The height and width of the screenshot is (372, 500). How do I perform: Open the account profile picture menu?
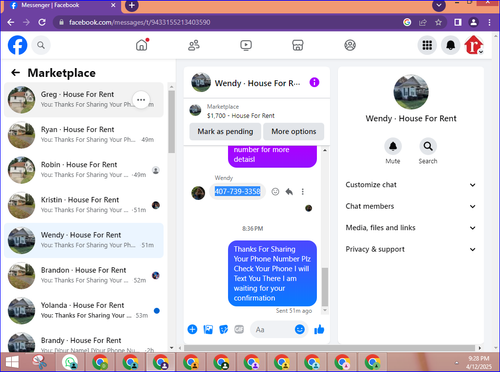tap(474, 45)
